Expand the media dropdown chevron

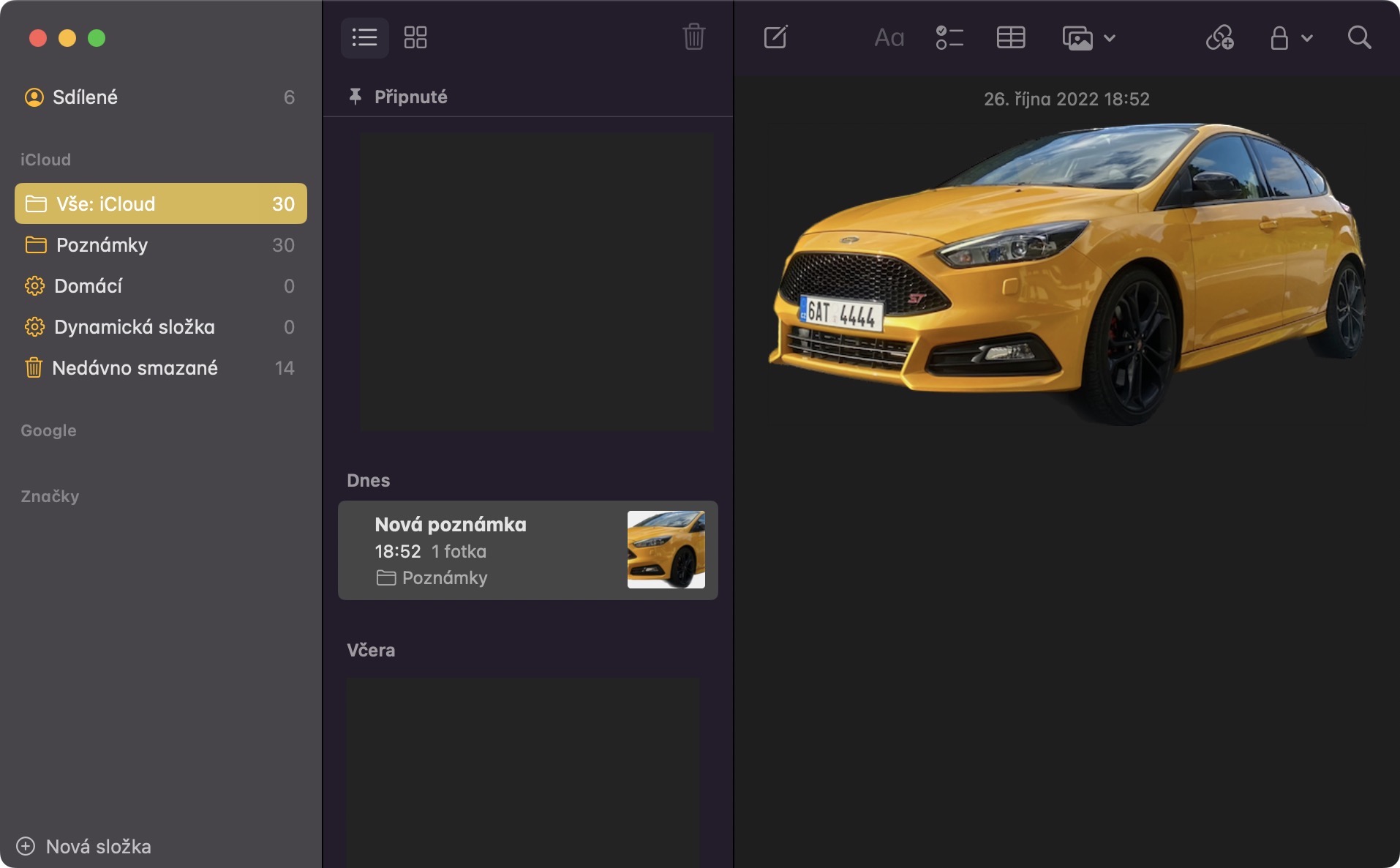point(1110,38)
